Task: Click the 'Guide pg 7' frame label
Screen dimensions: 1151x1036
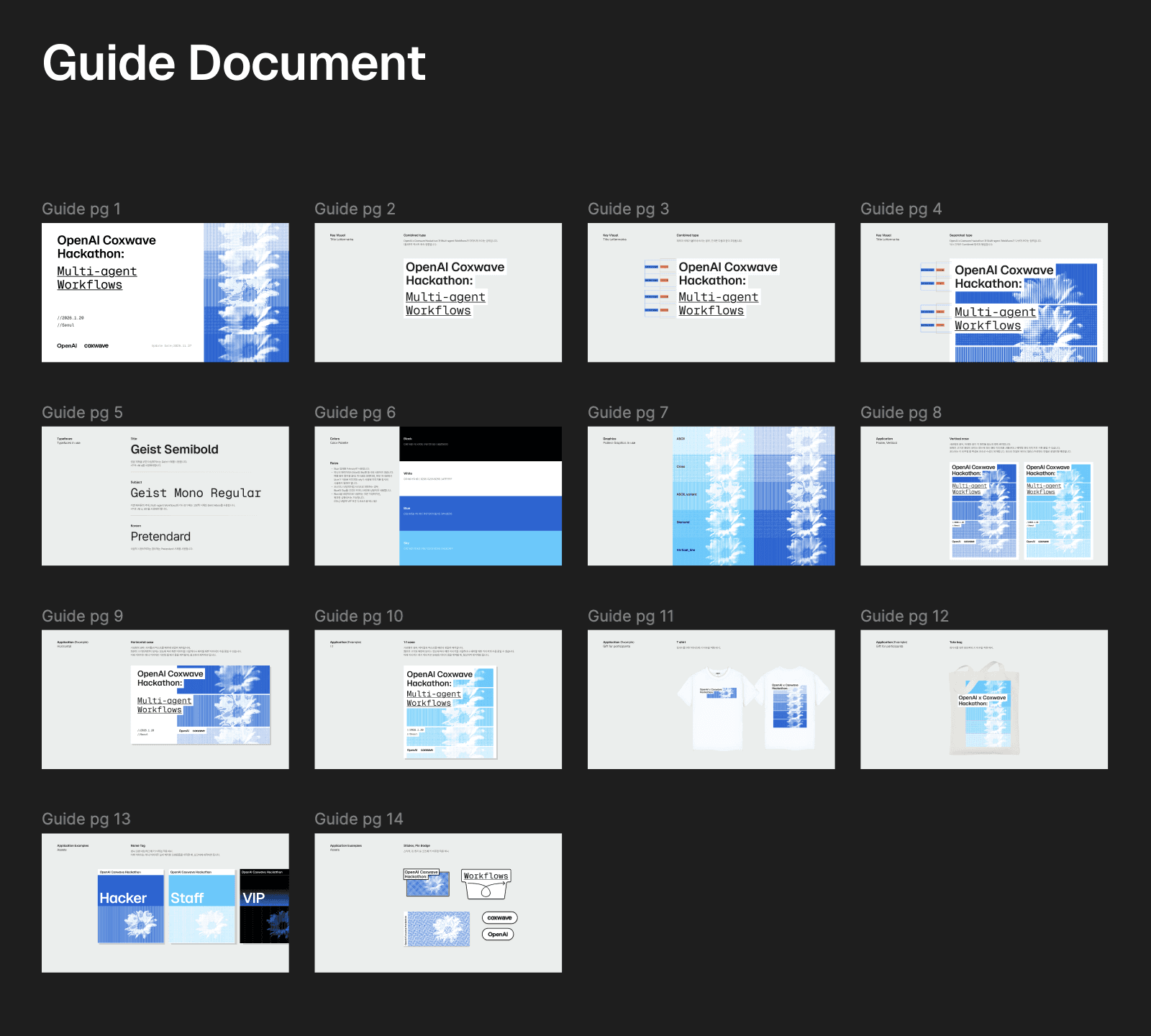Action: pos(628,412)
